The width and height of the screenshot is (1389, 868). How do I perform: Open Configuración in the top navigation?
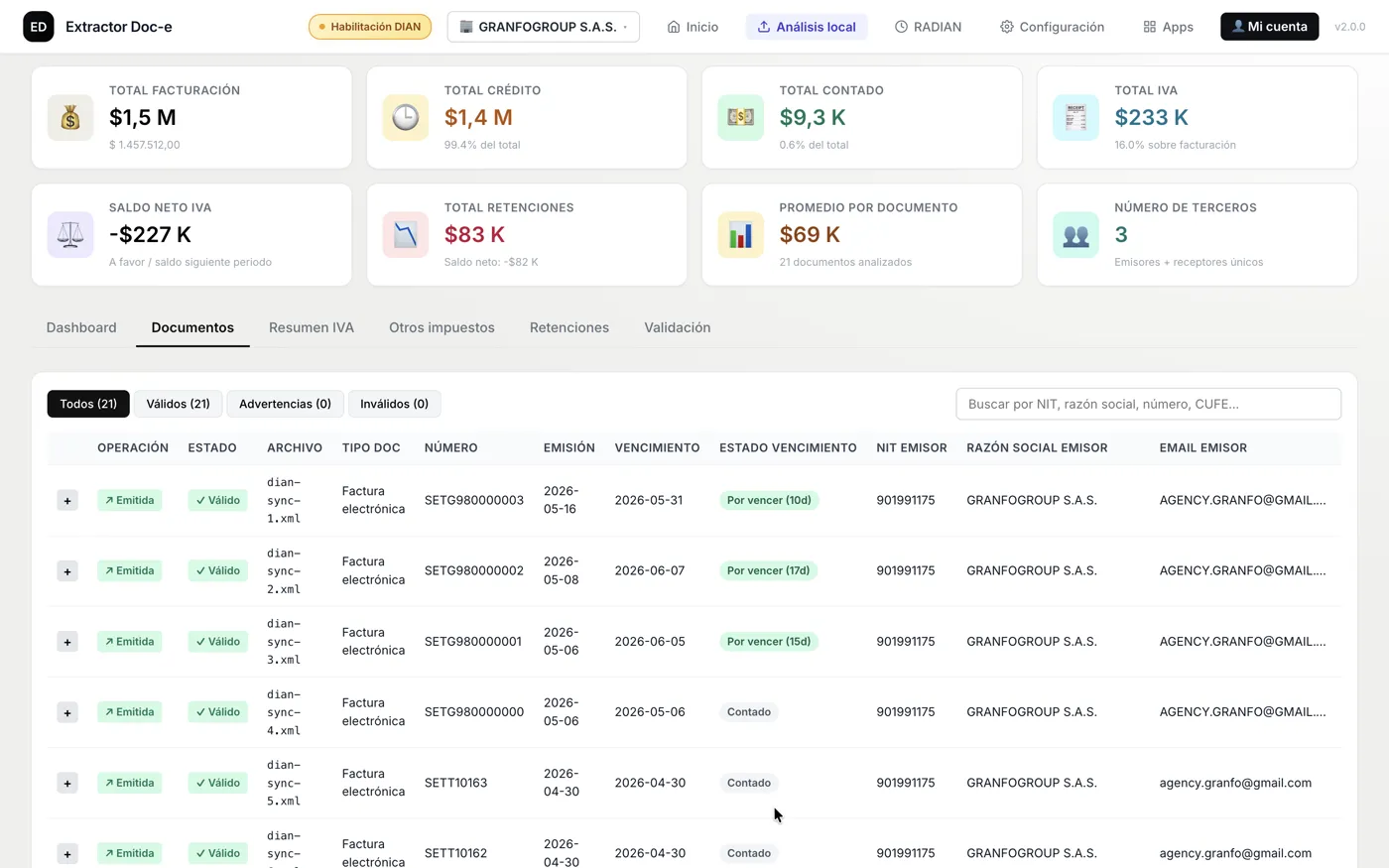[1052, 27]
